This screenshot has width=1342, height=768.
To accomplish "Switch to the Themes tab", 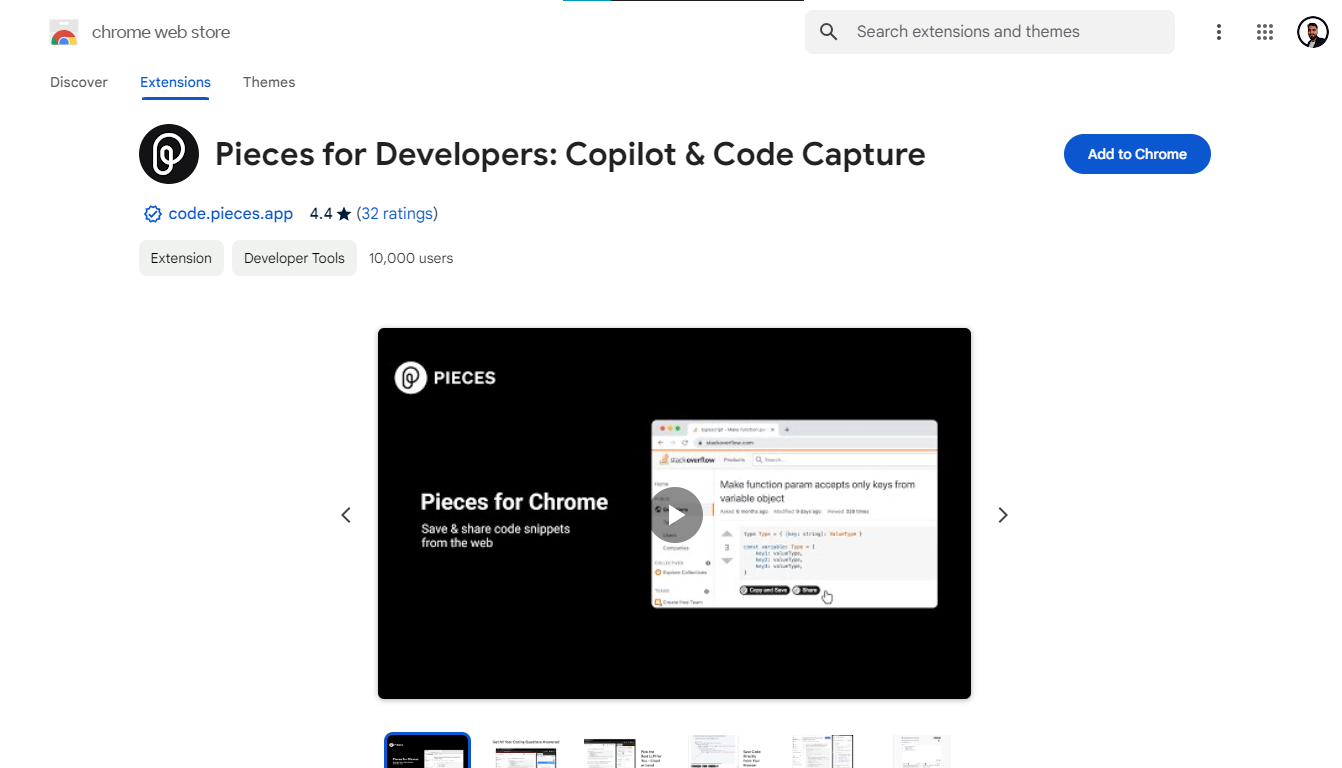I will 269,82.
